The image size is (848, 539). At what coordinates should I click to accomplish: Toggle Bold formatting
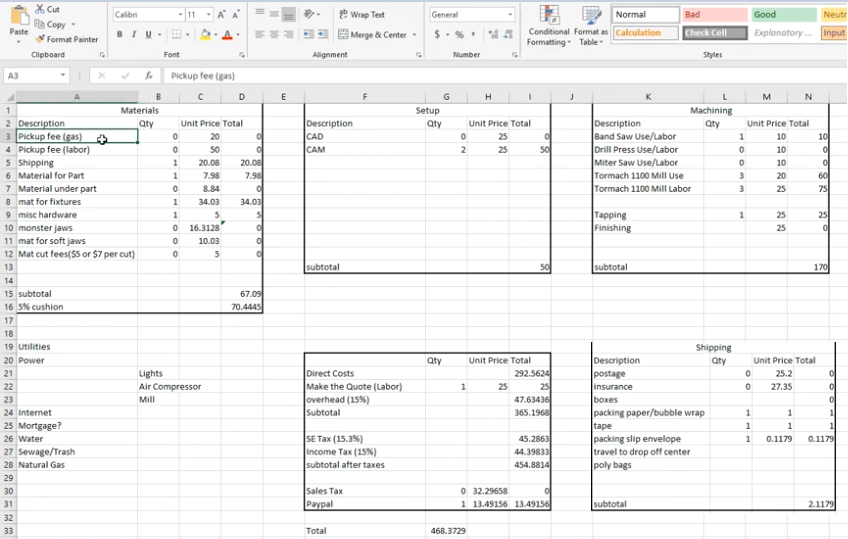120,34
